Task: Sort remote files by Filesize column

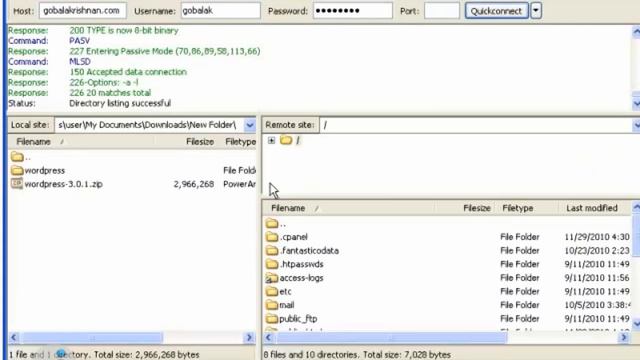Action: tap(477, 208)
